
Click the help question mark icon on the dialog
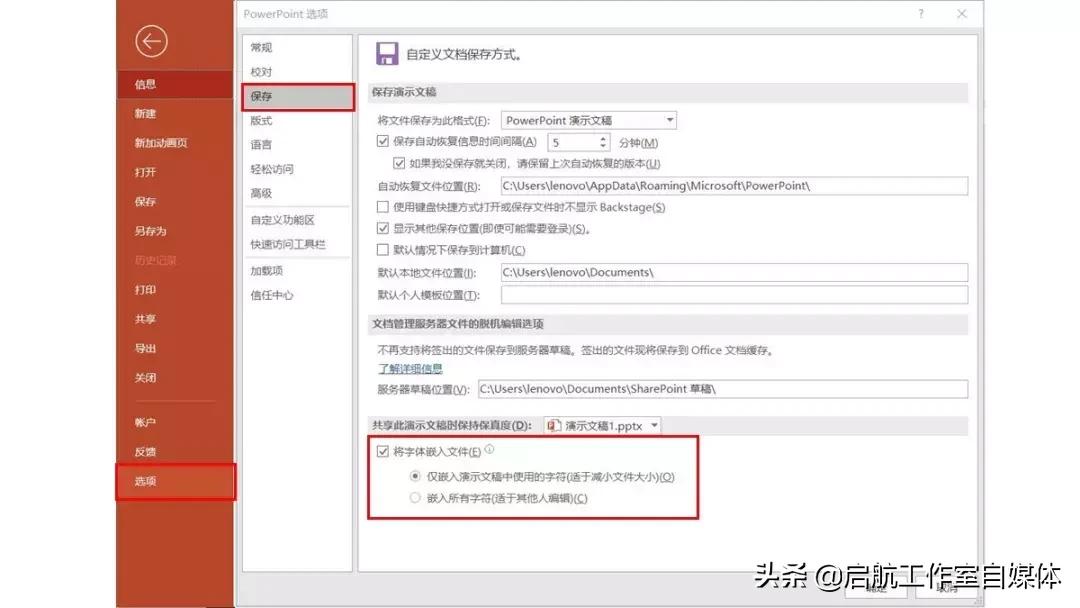[x=920, y=14]
